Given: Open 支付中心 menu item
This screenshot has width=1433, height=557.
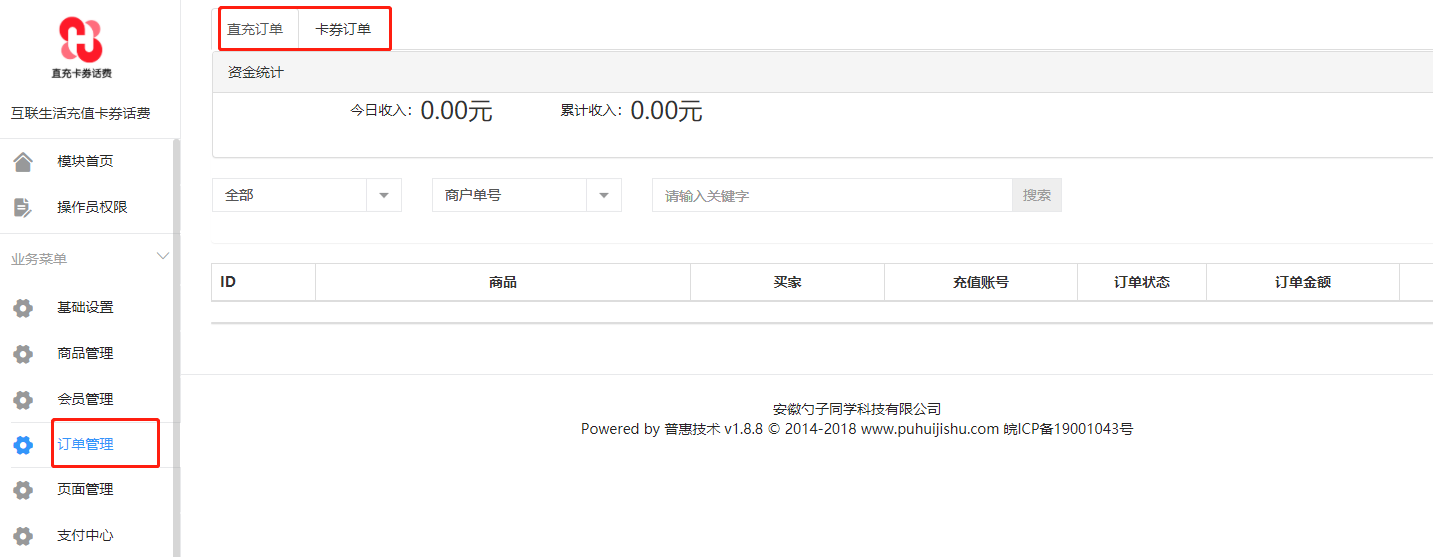Looking at the screenshot, I should [x=85, y=535].
